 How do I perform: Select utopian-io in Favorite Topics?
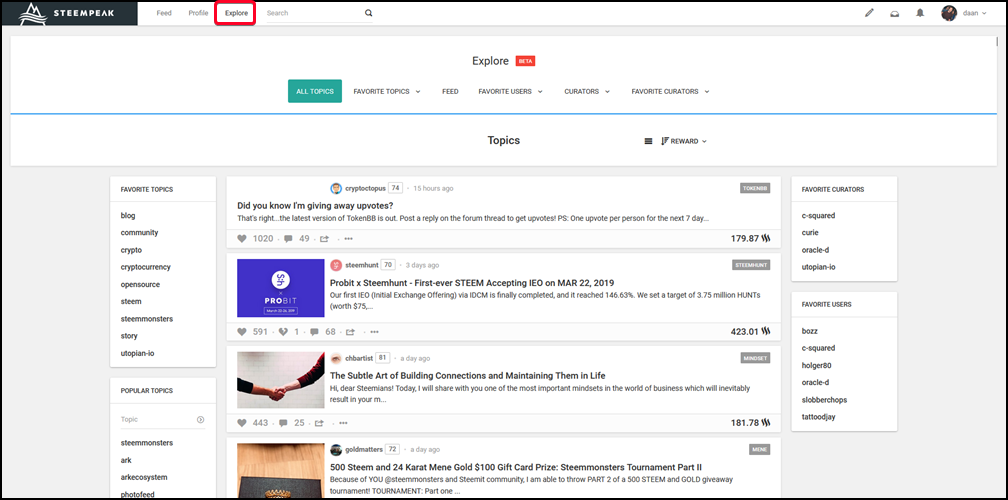click(x=138, y=353)
